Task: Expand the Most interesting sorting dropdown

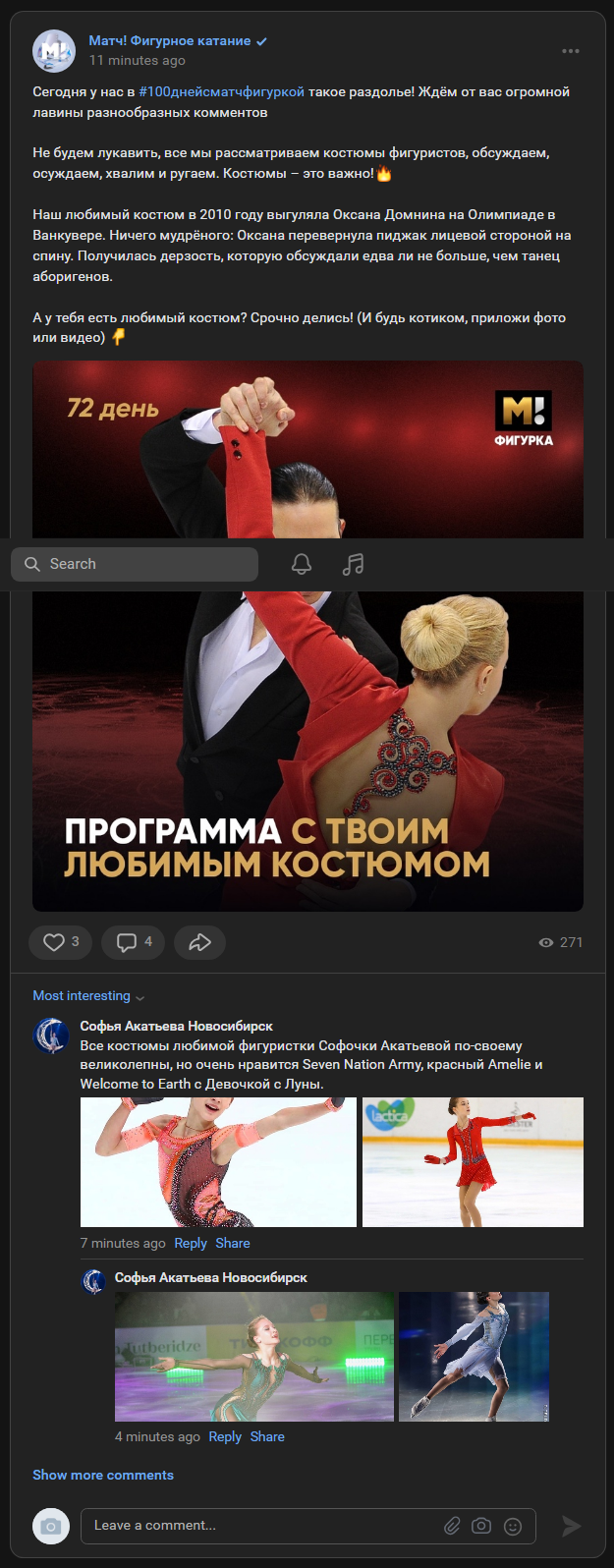Action: pos(88,996)
